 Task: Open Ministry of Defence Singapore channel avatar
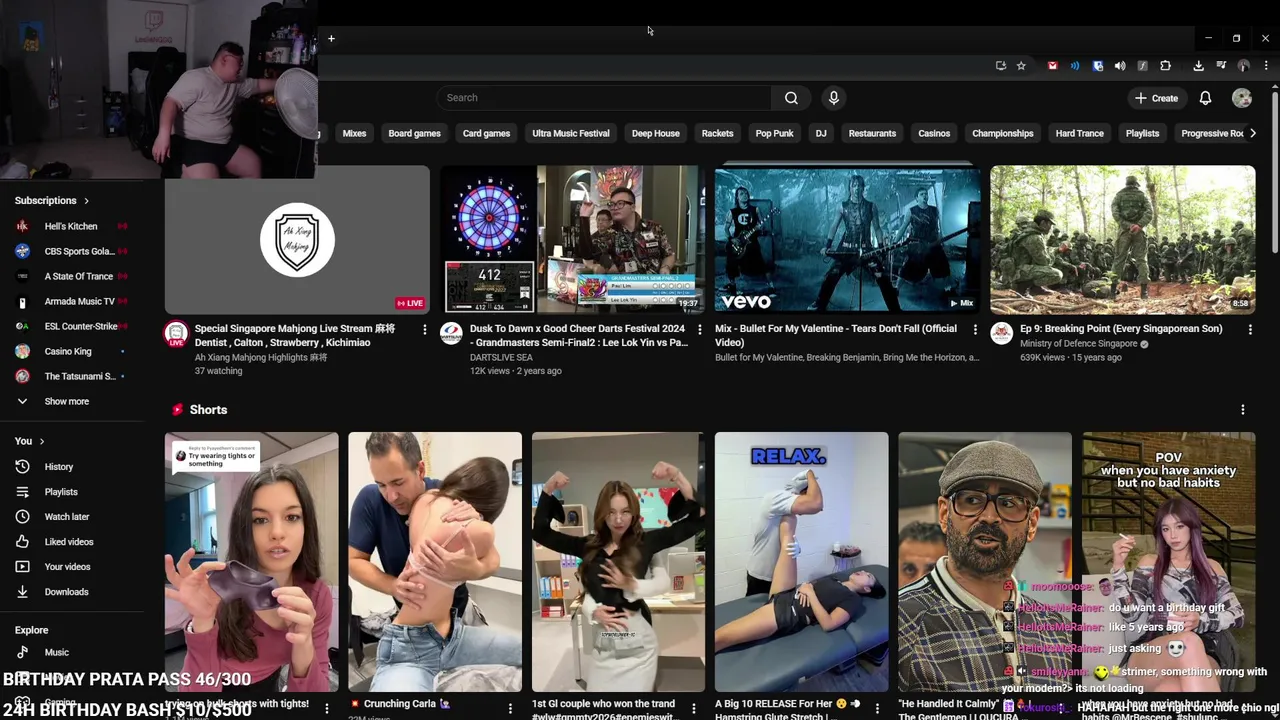click(x=1002, y=333)
